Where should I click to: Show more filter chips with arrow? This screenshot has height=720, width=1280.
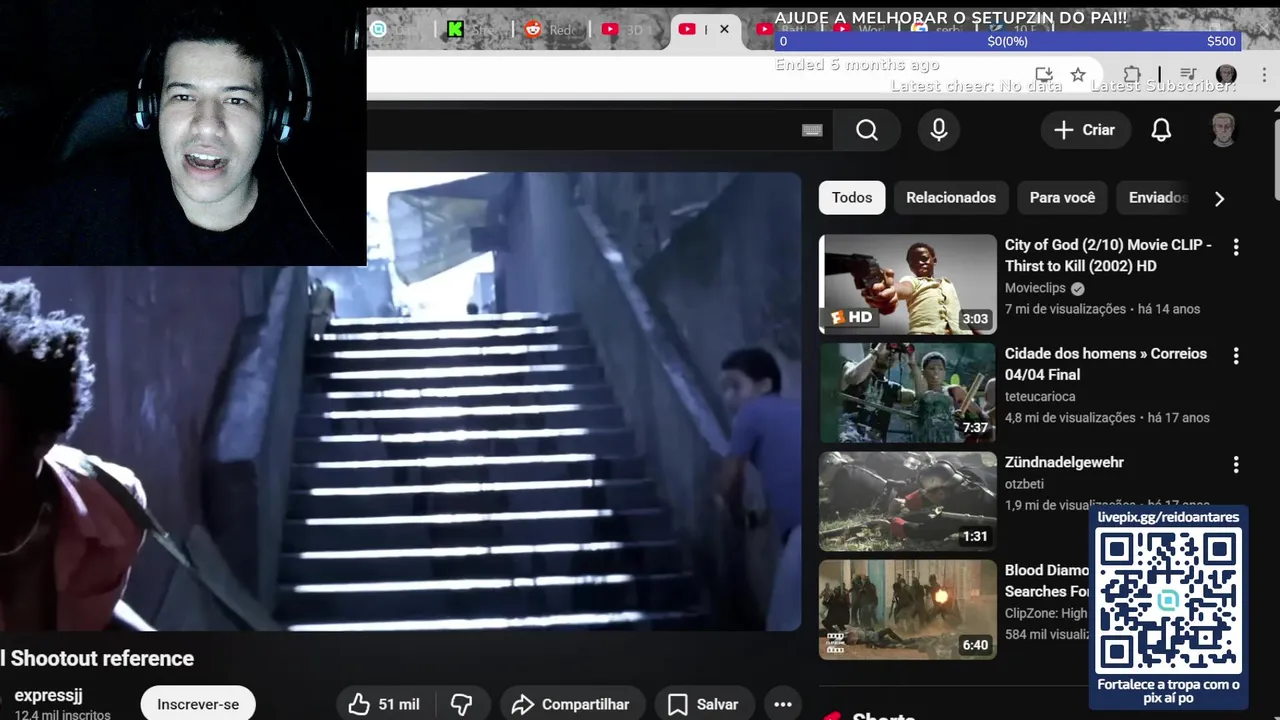1219,198
